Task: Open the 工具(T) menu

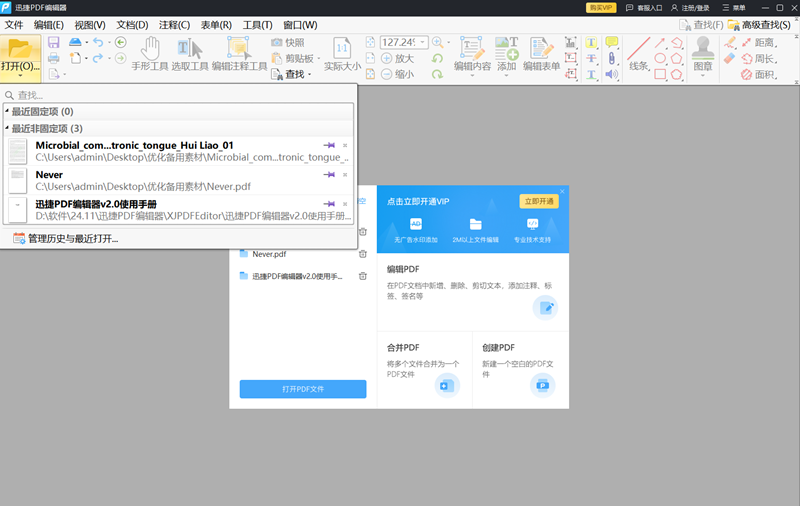Action: pyautogui.click(x=257, y=25)
